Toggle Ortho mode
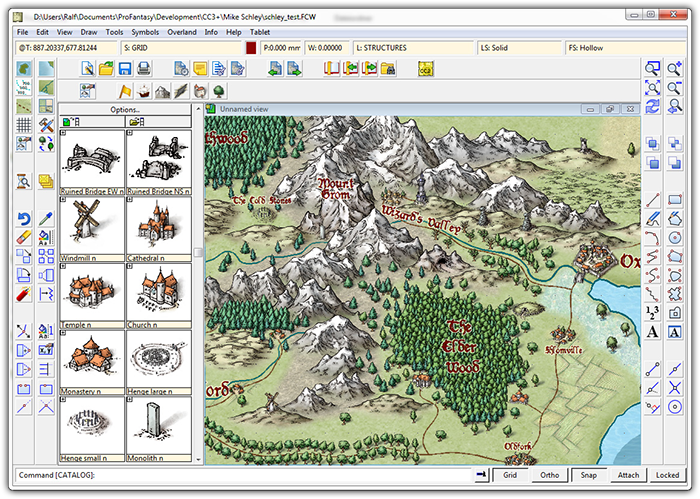Screen dimensions: 700x499 coord(549,475)
